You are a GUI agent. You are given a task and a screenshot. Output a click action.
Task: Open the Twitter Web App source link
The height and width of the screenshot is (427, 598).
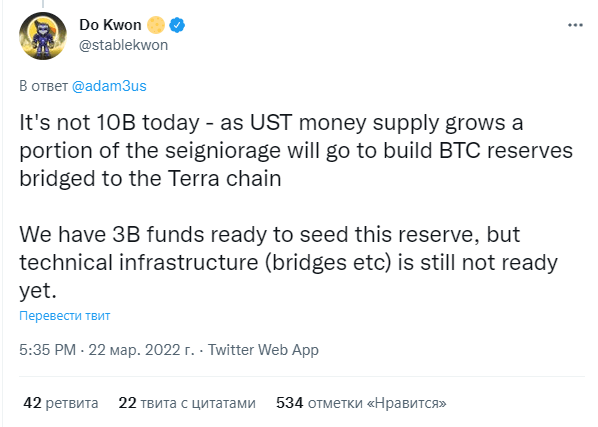(x=263, y=350)
